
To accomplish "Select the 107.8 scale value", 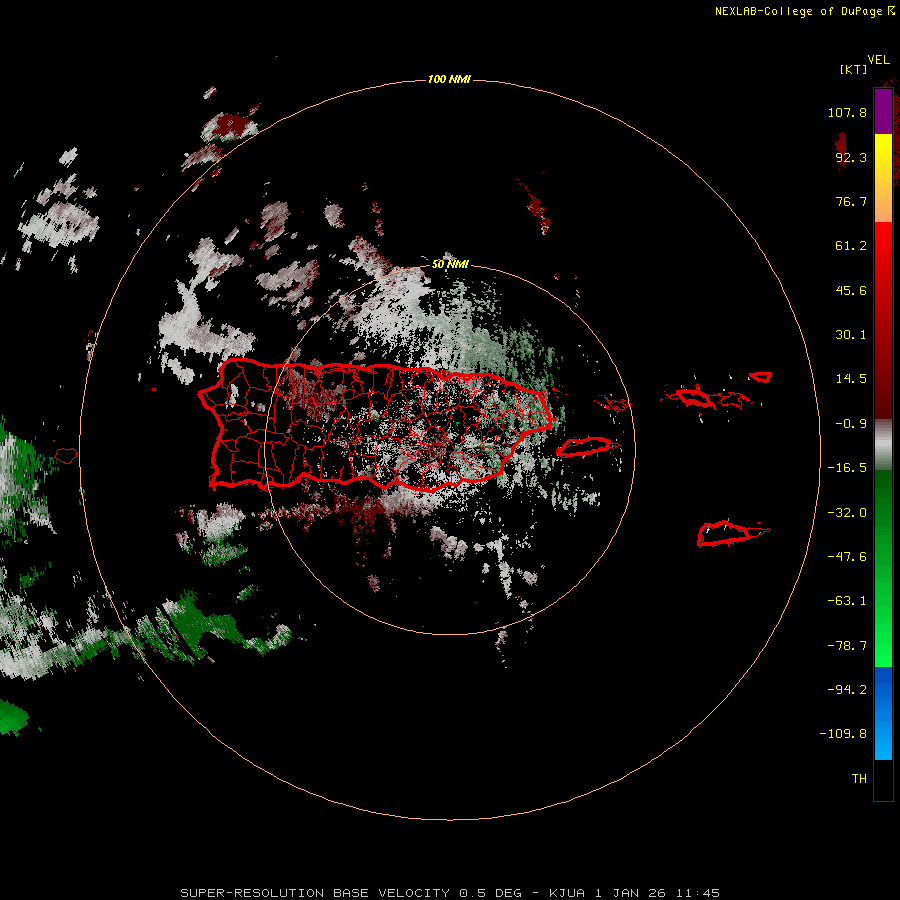I will [847, 112].
